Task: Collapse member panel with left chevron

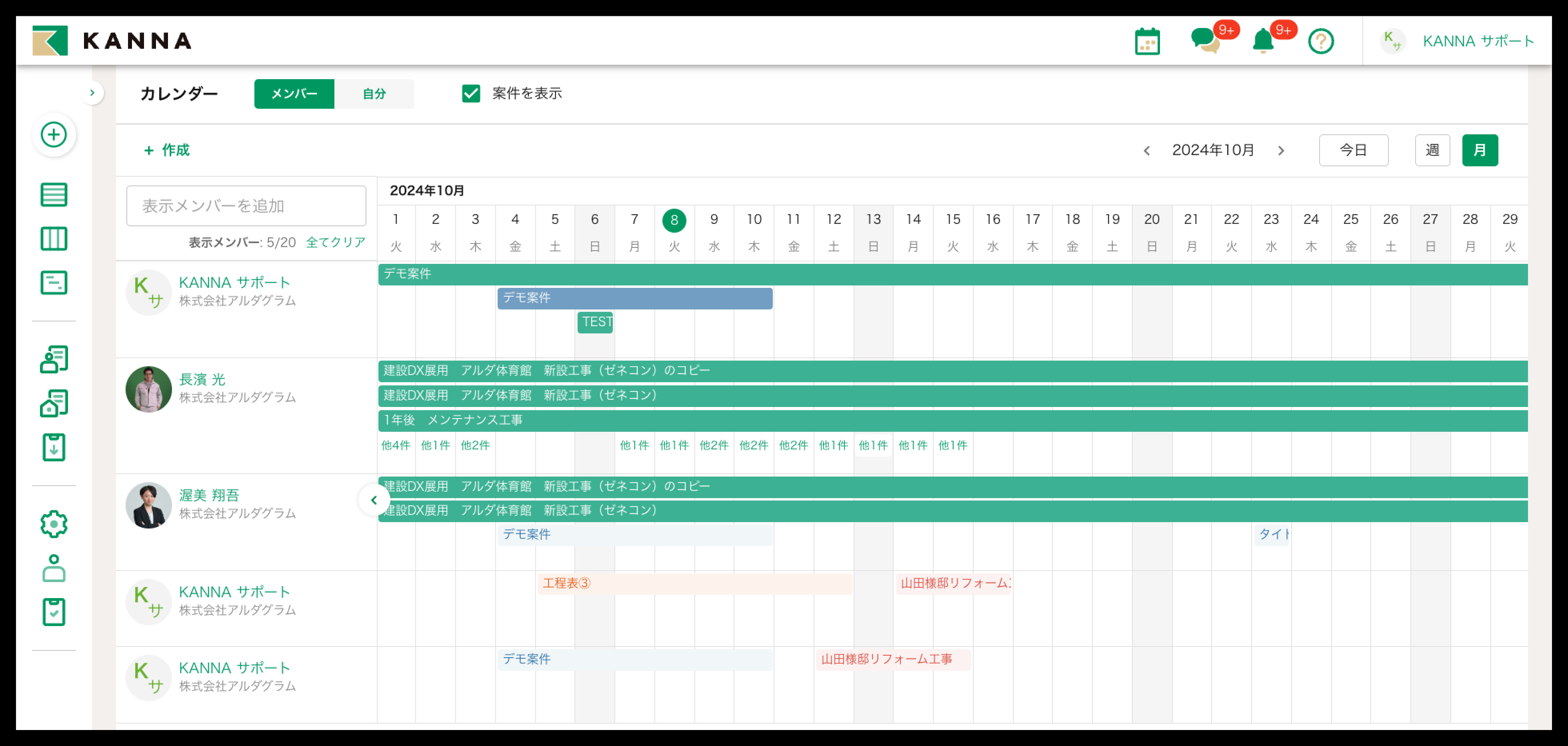Action: (x=374, y=500)
